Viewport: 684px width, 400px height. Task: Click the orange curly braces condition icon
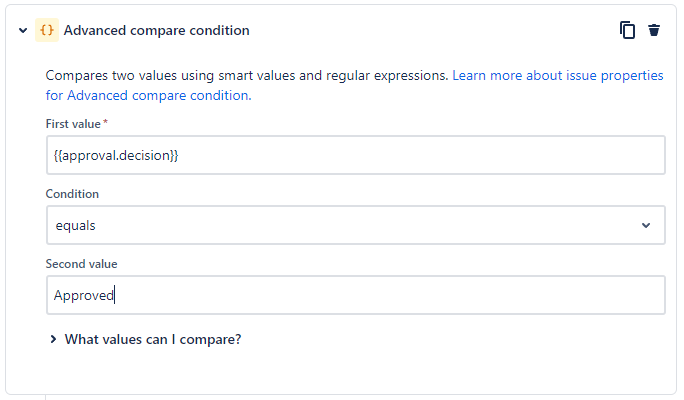47,30
